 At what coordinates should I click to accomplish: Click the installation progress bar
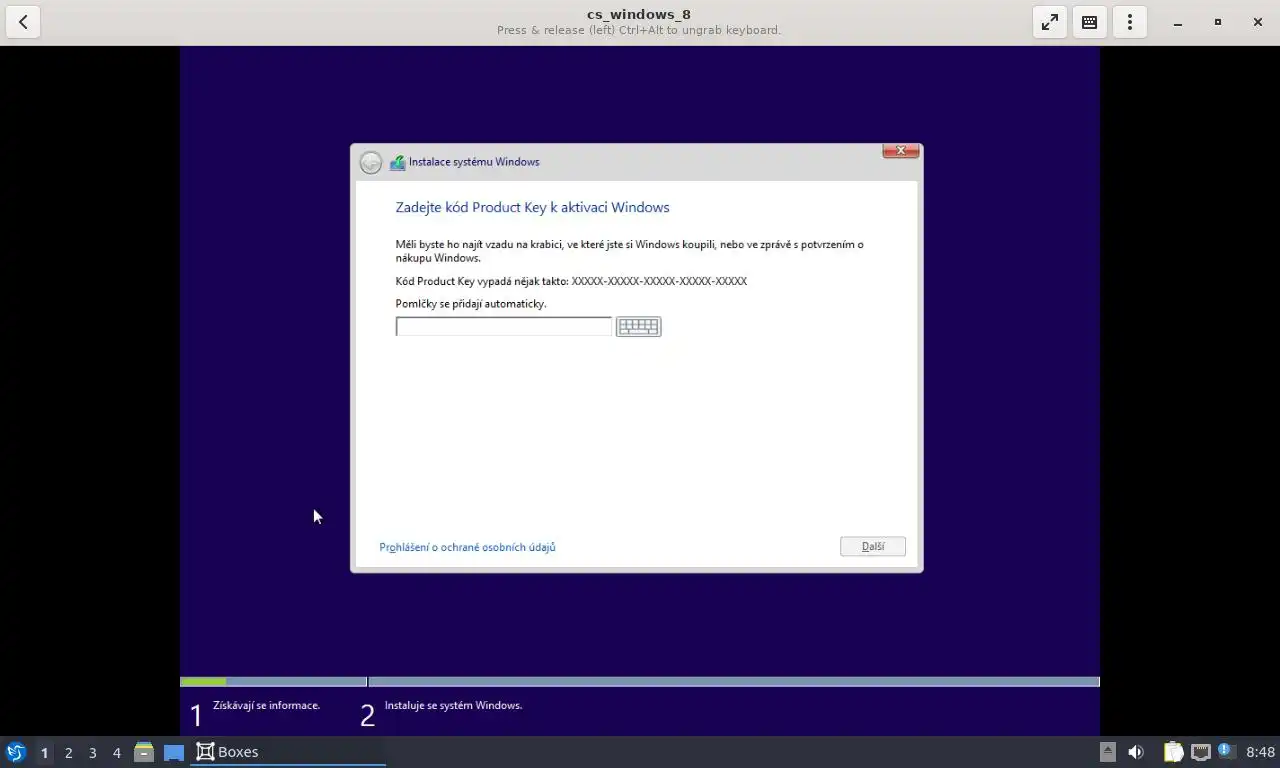(640, 682)
